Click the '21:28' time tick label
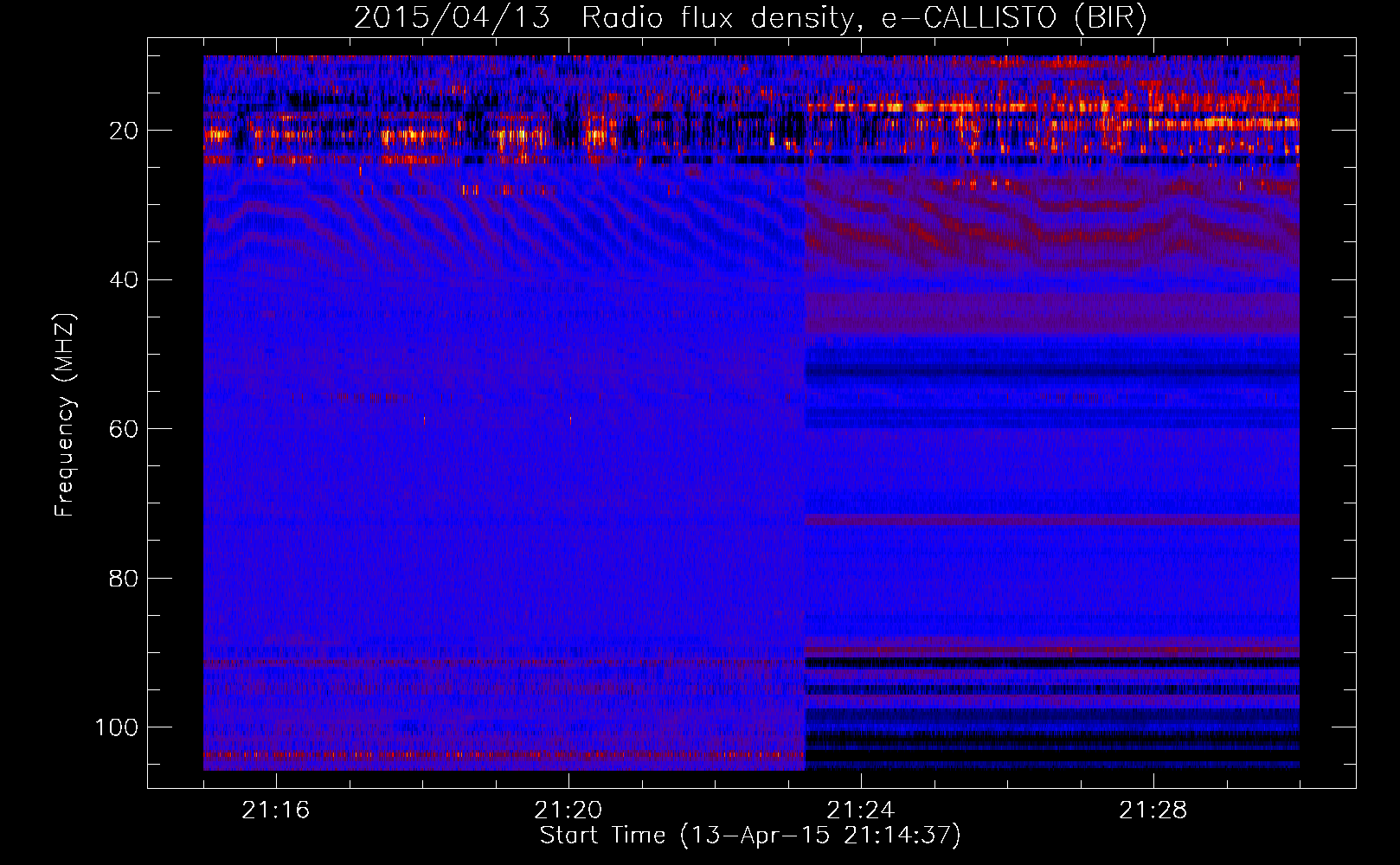This screenshot has height=865, width=1400. pyautogui.click(x=1153, y=811)
